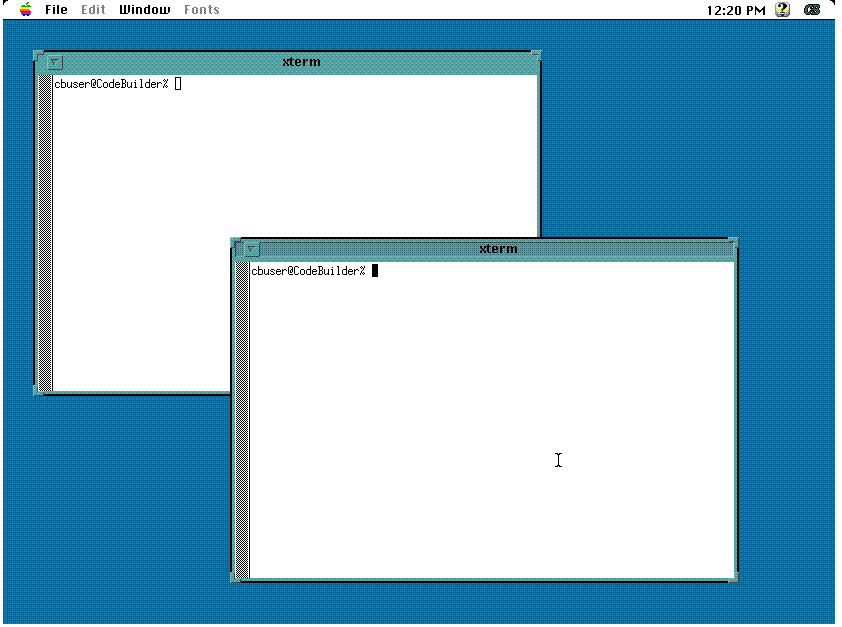Viewport: 842px width, 627px height.
Task: Open the application switcher menu icon
Action: pyautogui.click(x=812, y=10)
